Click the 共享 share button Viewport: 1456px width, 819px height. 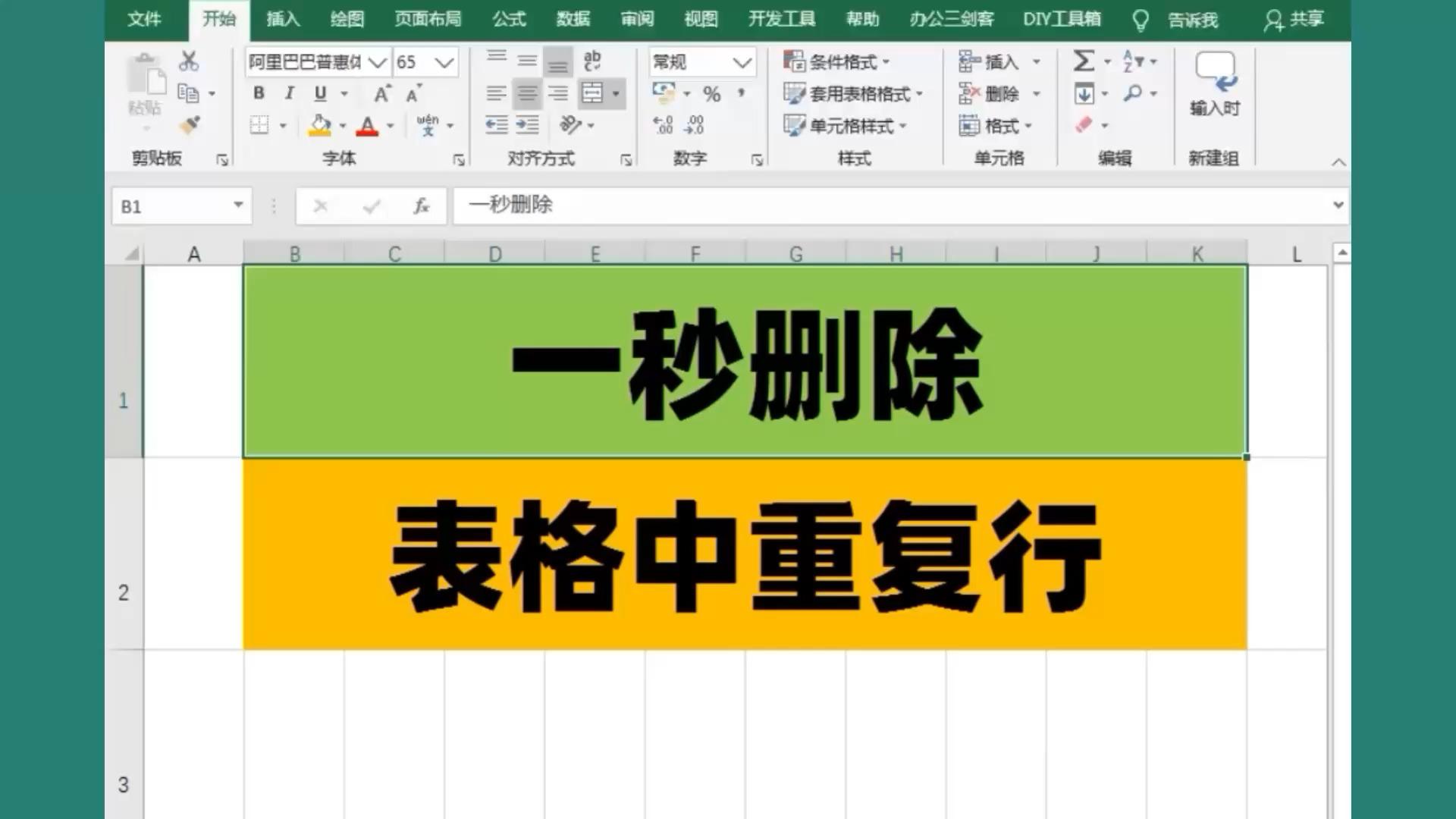(1294, 20)
